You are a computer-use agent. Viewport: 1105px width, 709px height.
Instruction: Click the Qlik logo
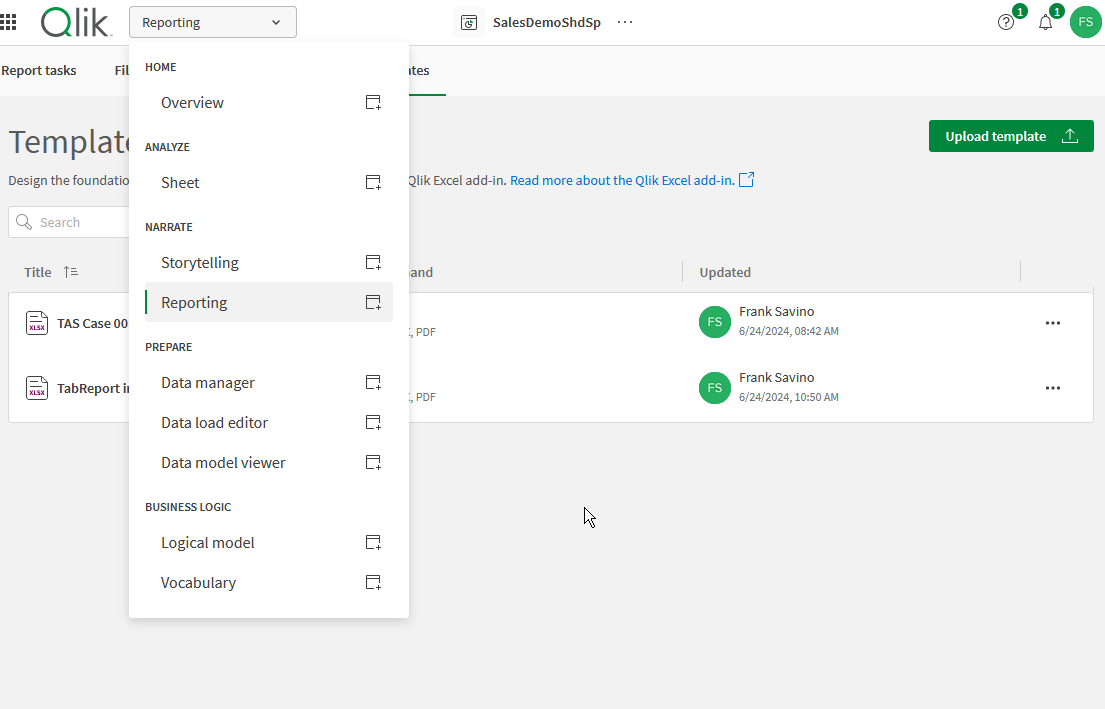[x=75, y=21]
